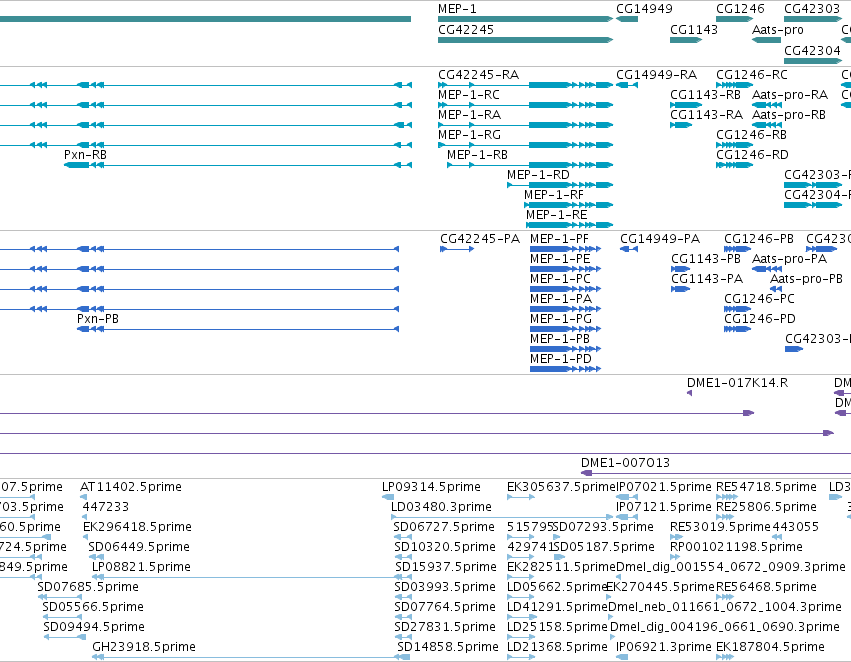Click EST EK296418.5prime
Image resolution: width=851 pixels, height=662 pixels.
pos(137,527)
